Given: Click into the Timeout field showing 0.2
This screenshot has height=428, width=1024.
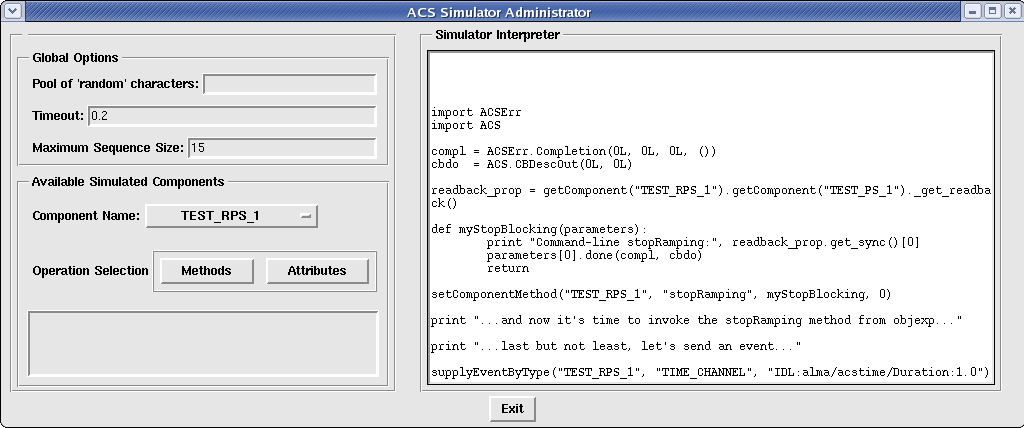Looking at the screenshot, I should tap(231, 116).
